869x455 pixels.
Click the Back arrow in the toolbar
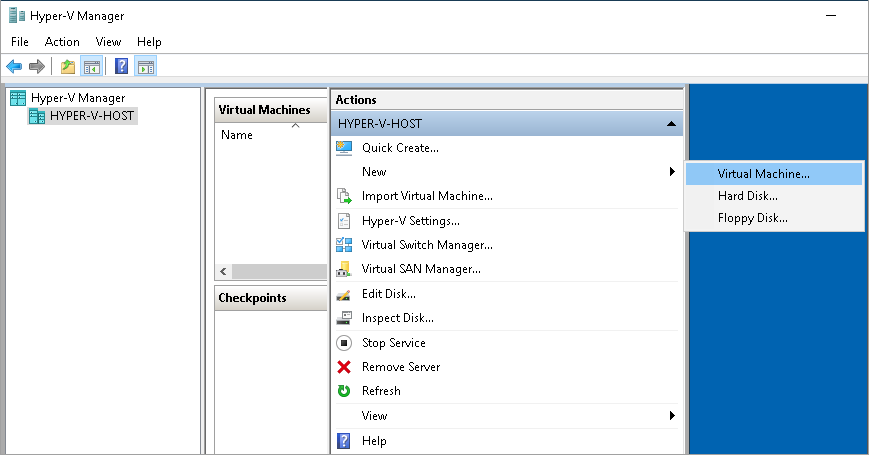[x=14, y=67]
